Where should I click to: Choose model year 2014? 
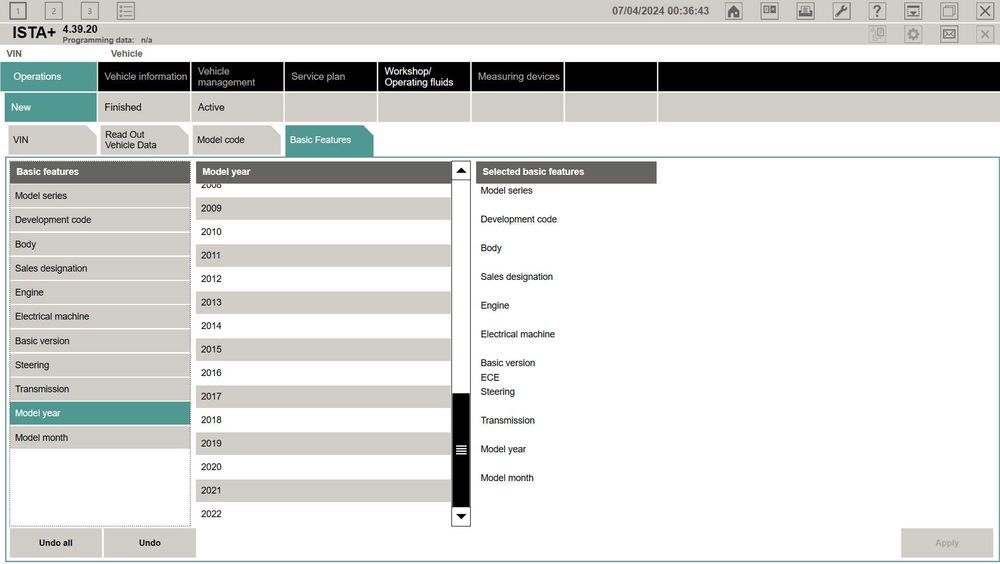click(x=323, y=326)
